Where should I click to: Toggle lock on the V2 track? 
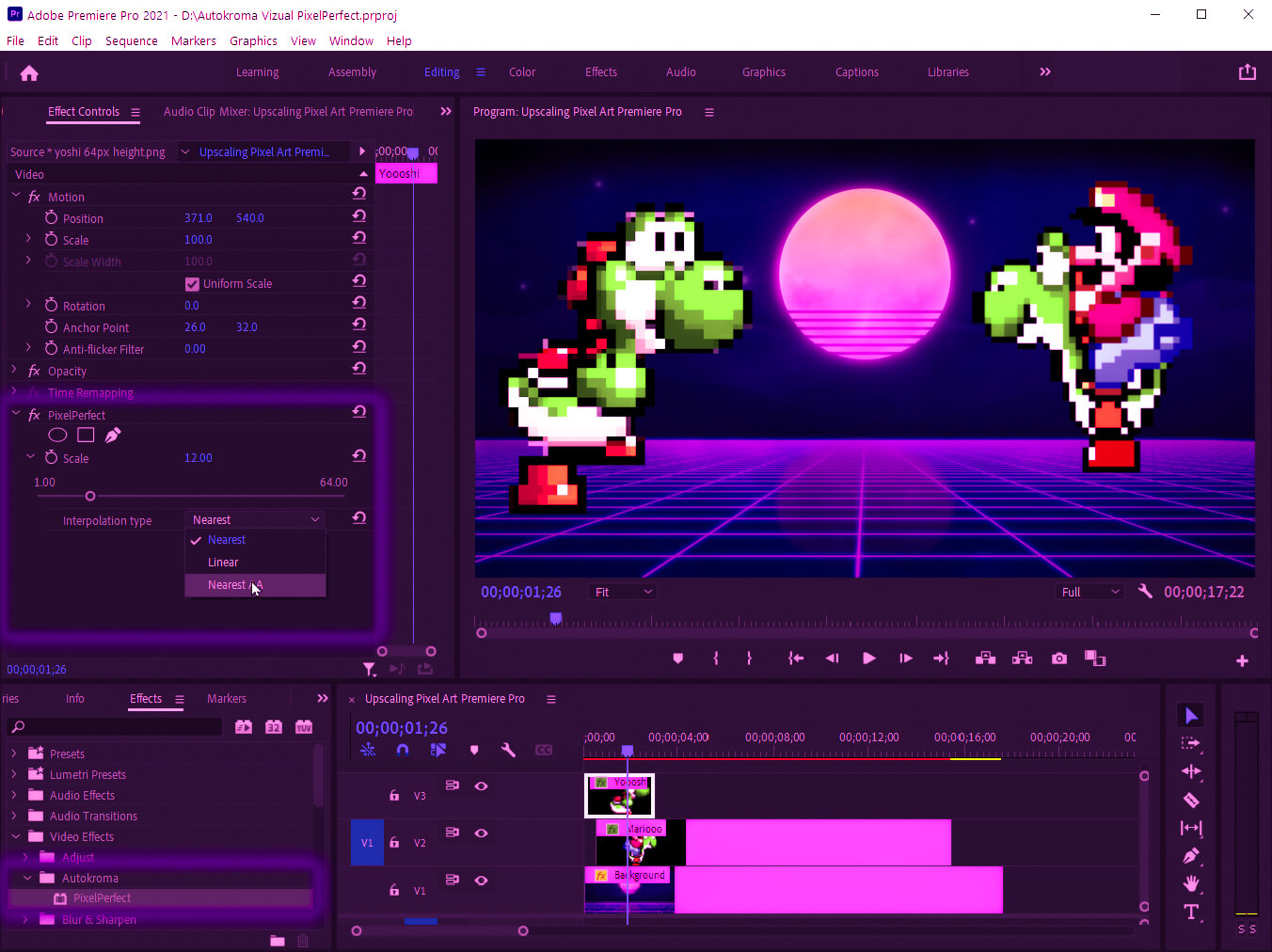coord(394,843)
